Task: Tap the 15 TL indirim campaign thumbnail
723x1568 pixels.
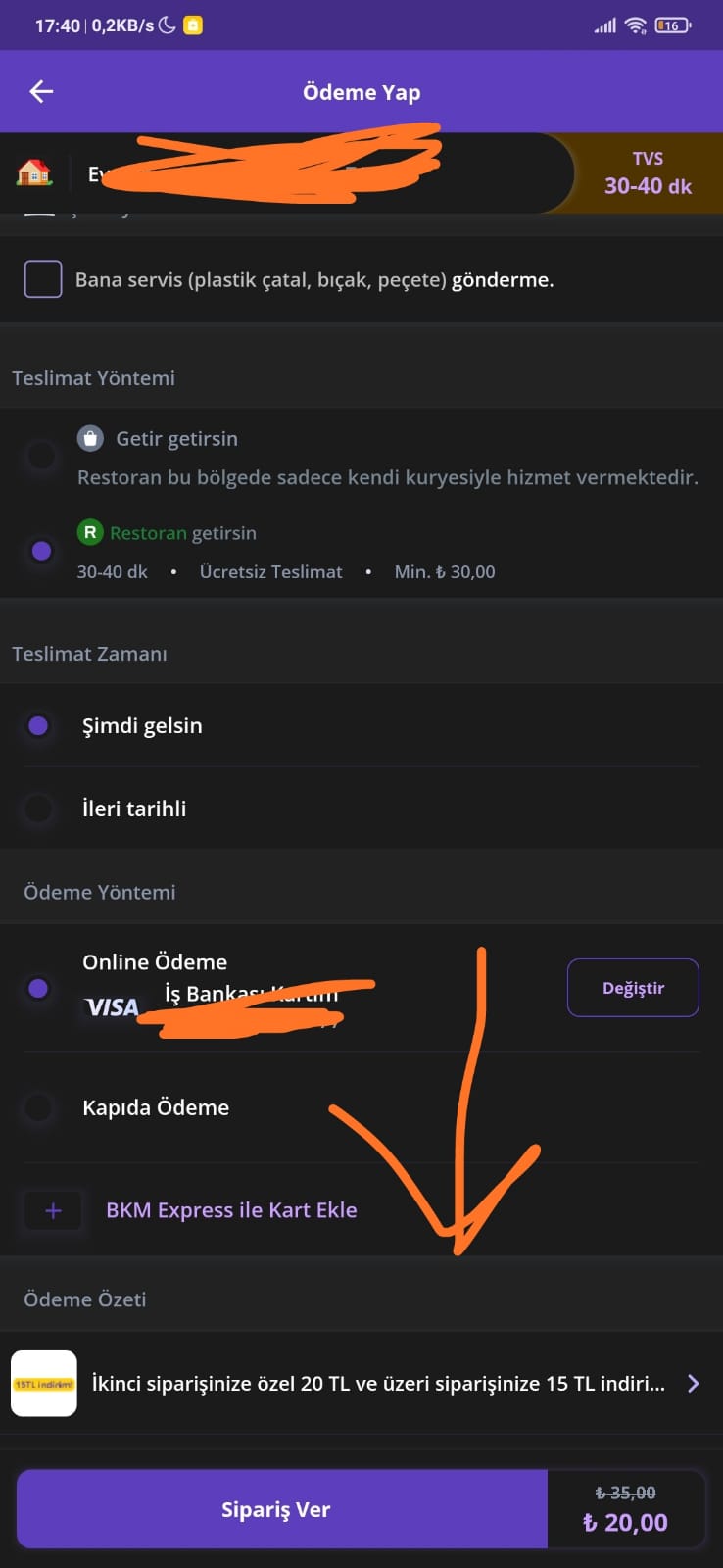Action: [x=44, y=1384]
